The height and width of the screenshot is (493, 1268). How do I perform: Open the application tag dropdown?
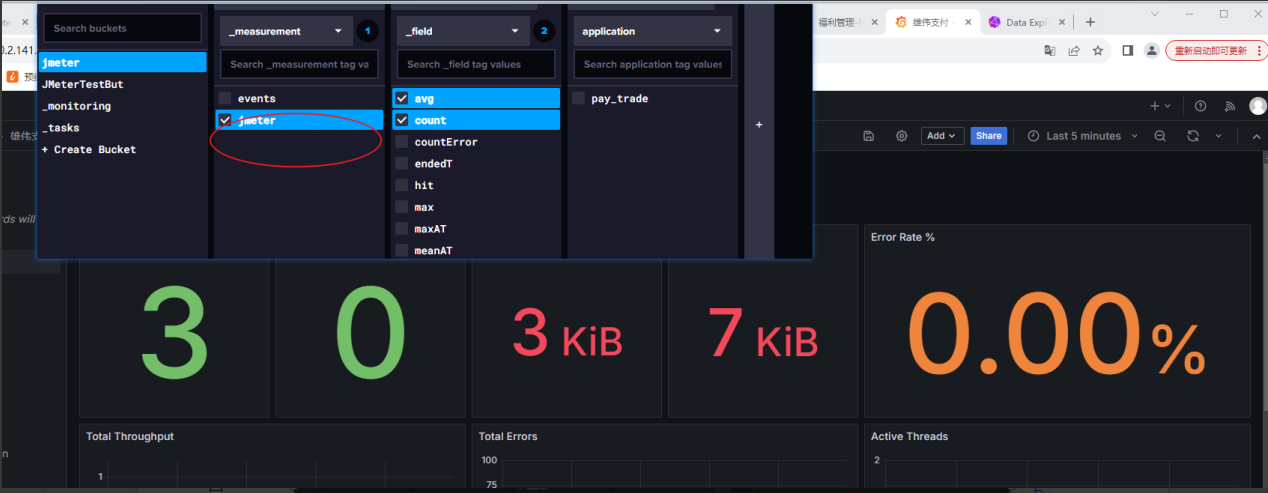point(652,31)
